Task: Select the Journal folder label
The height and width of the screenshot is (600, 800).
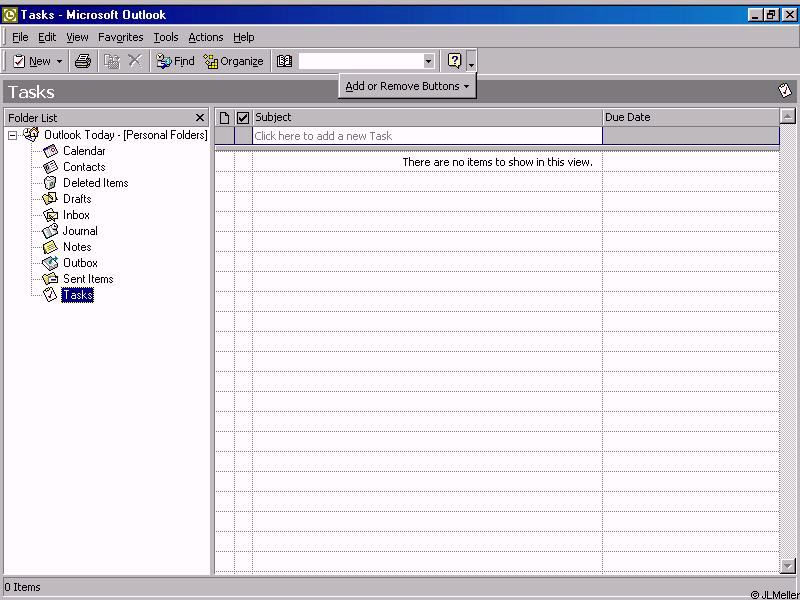Action: pyautogui.click(x=80, y=231)
